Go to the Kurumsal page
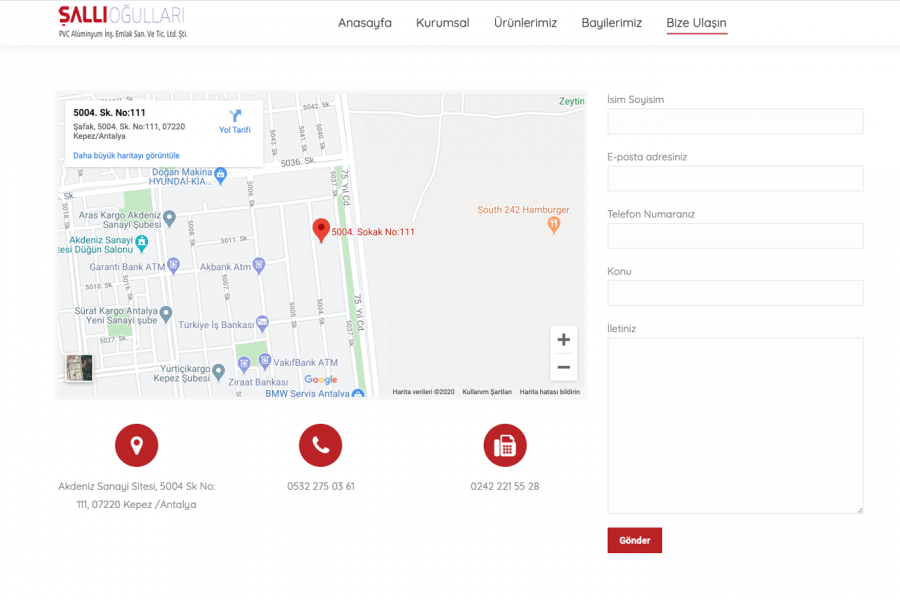The width and height of the screenshot is (900, 600). [442, 23]
